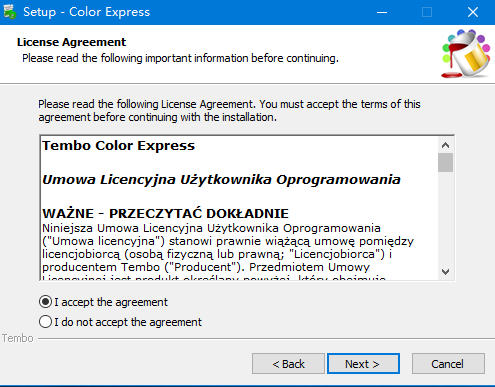This screenshot has height=387, width=495.
Task: Click inside the license agreement text box
Action: (x=239, y=208)
